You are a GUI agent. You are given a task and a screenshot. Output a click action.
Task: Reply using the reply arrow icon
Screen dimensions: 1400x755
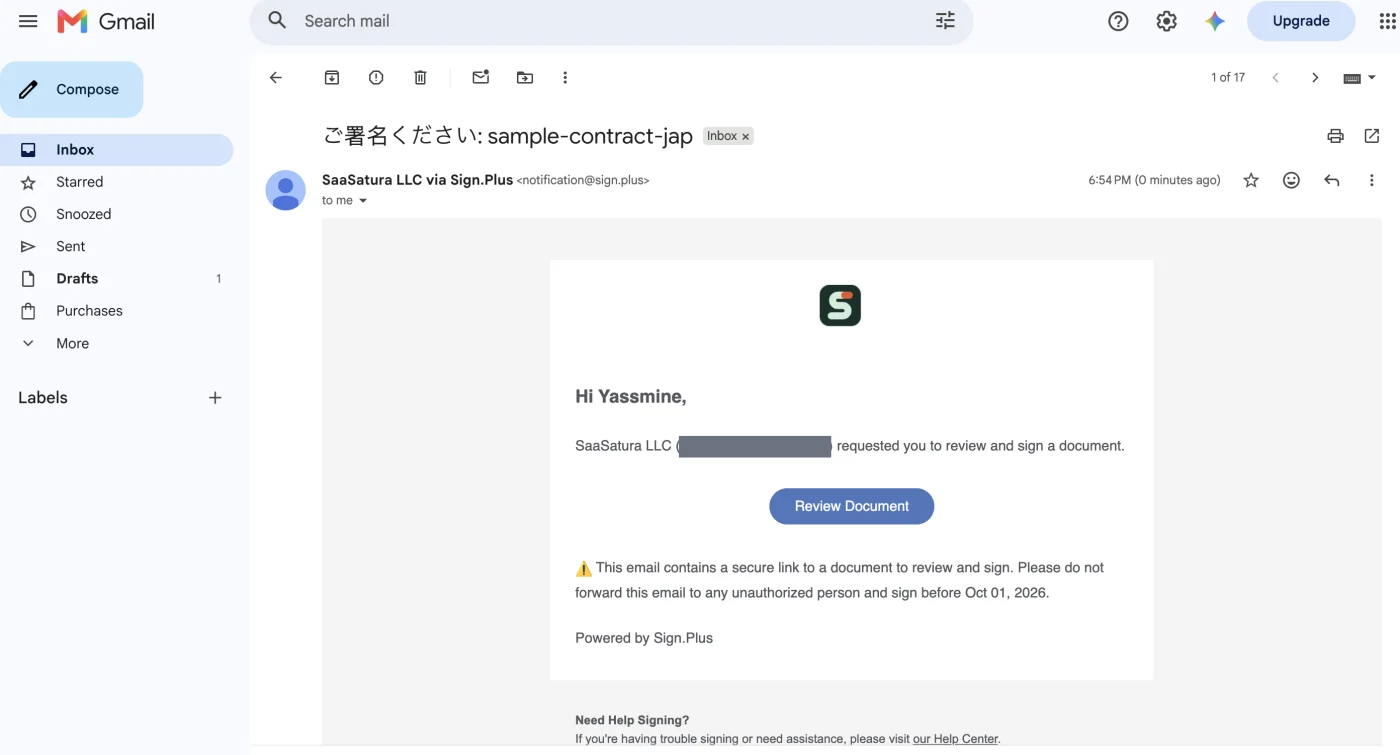coord(1331,180)
